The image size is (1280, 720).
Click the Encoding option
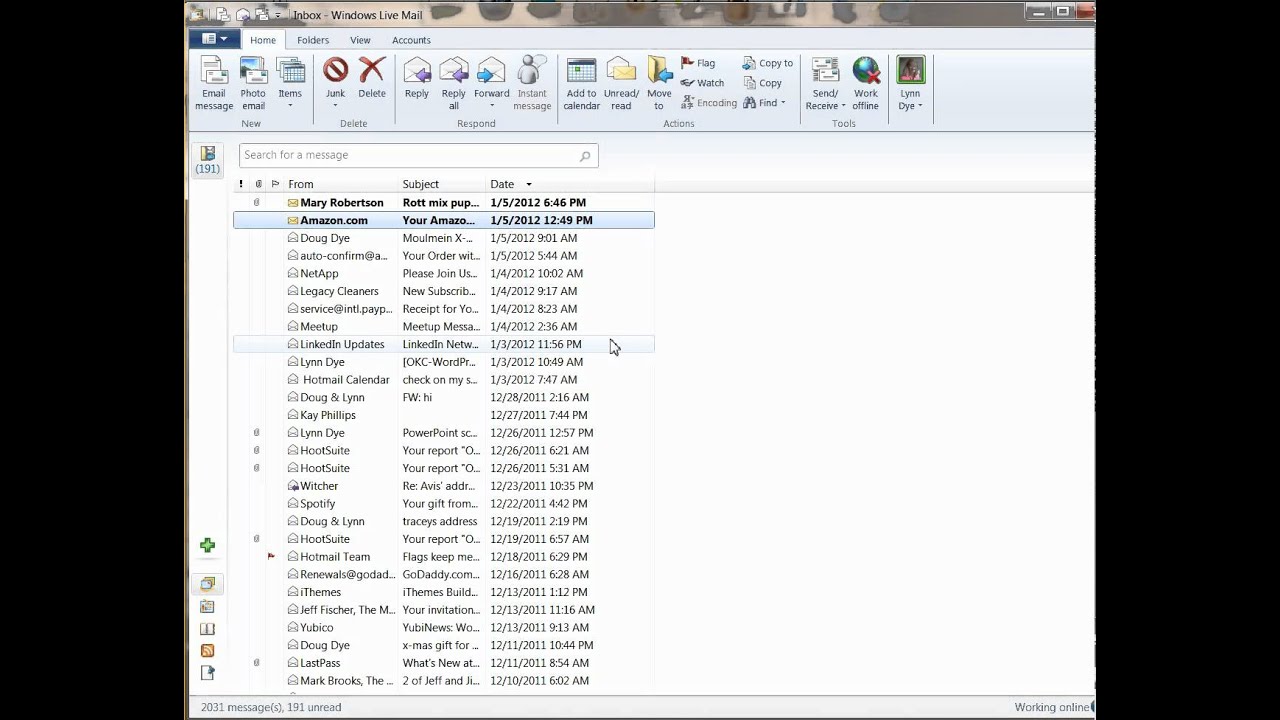708,103
